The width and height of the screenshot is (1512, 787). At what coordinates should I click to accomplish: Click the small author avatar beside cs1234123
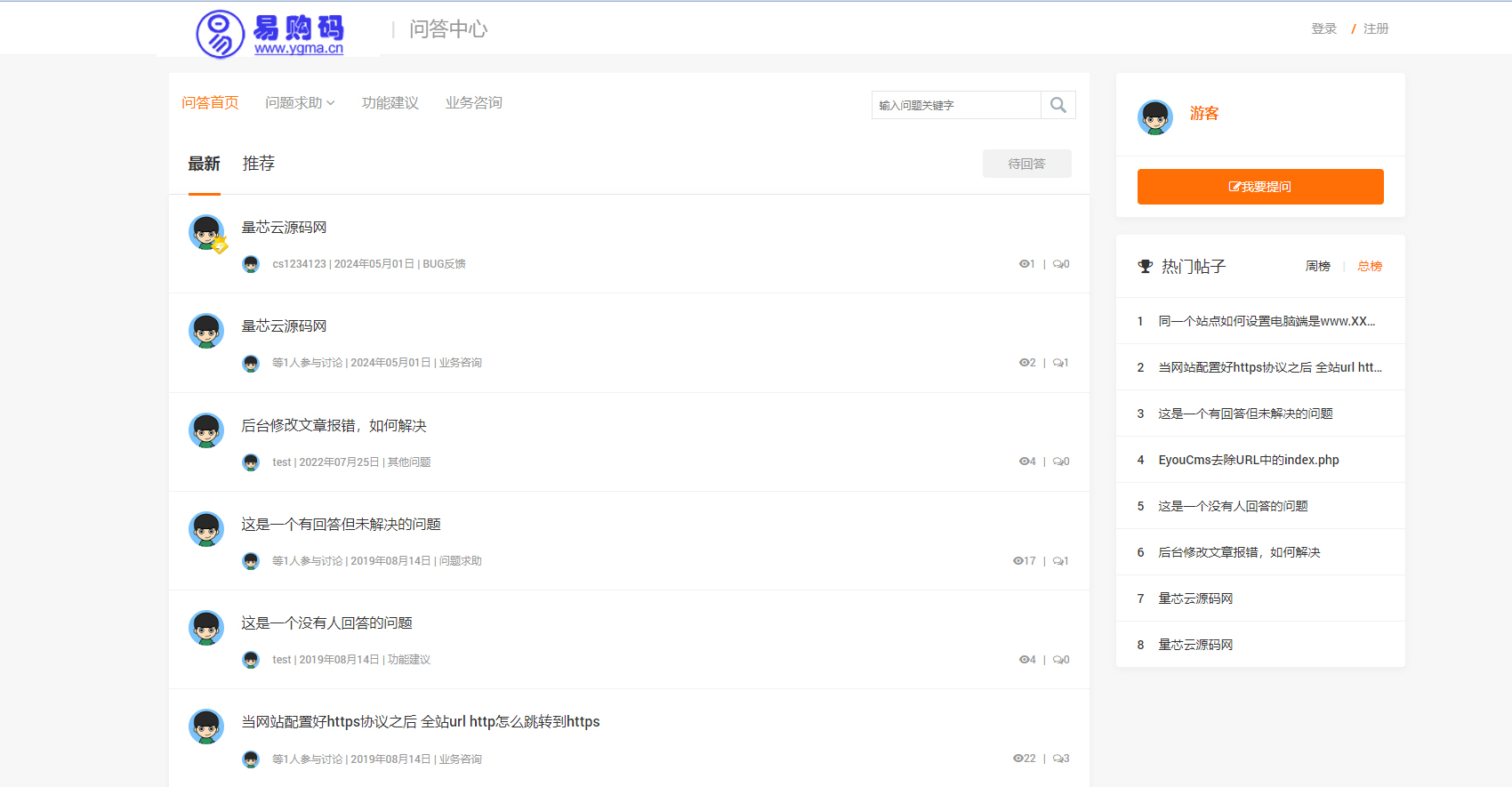(x=251, y=264)
